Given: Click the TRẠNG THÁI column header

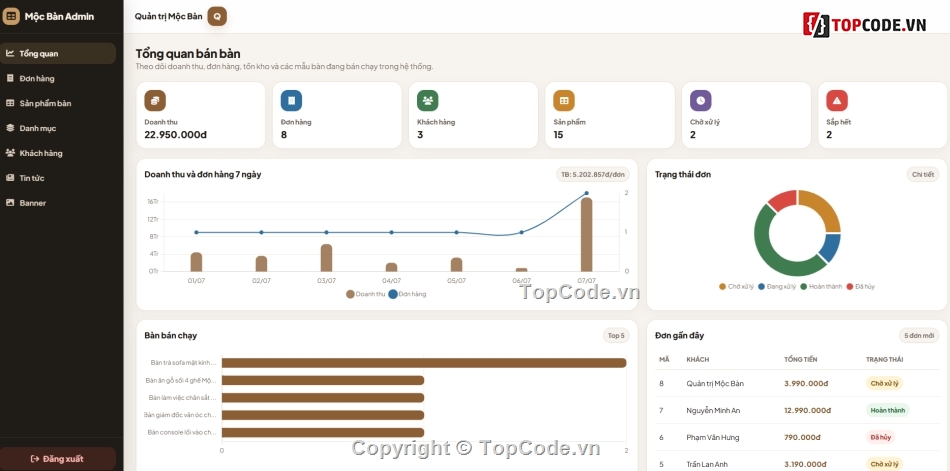Looking at the screenshot, I should (884, 359).
